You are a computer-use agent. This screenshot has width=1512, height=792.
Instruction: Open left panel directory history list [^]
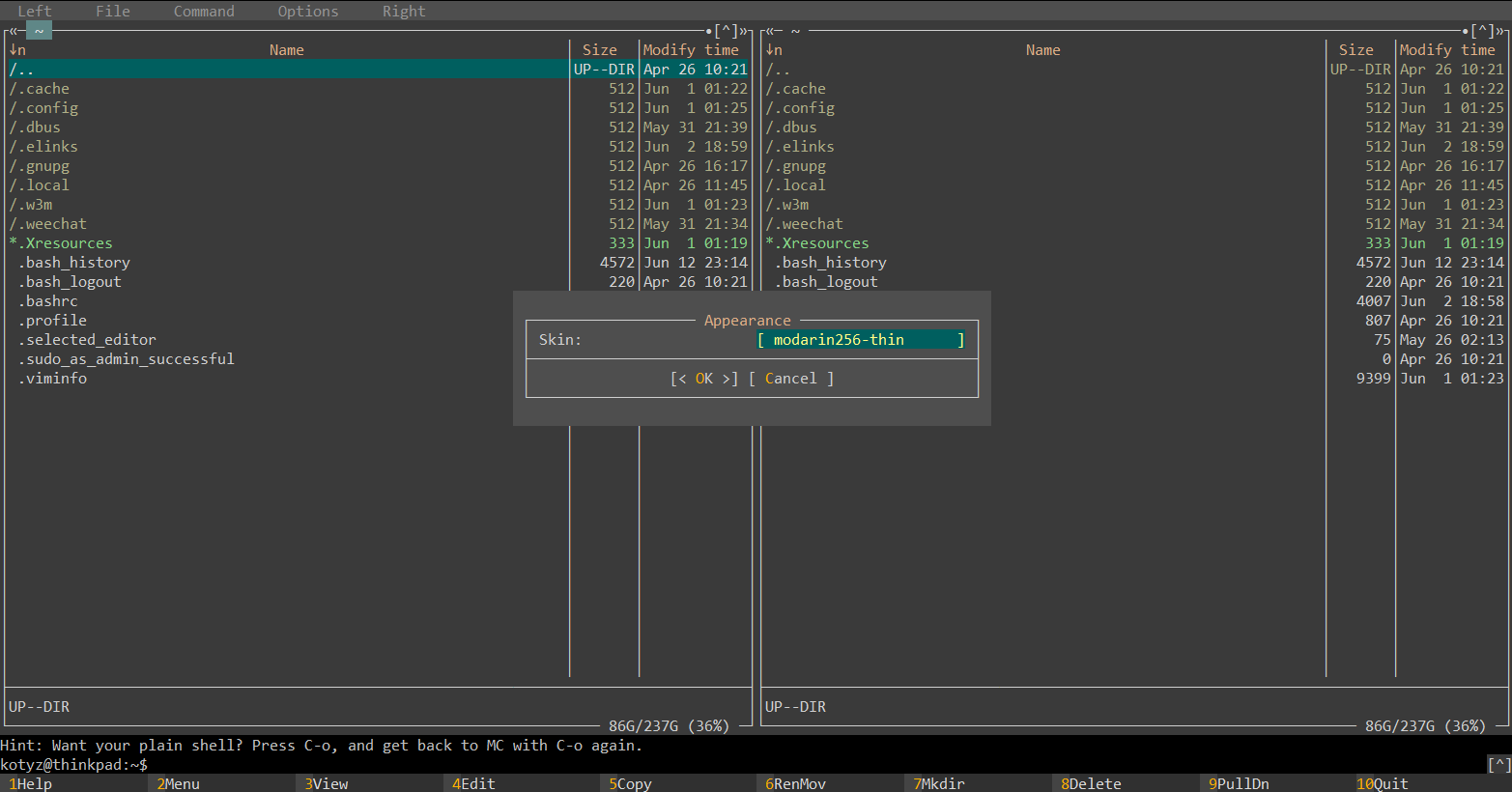pos(727,31)
